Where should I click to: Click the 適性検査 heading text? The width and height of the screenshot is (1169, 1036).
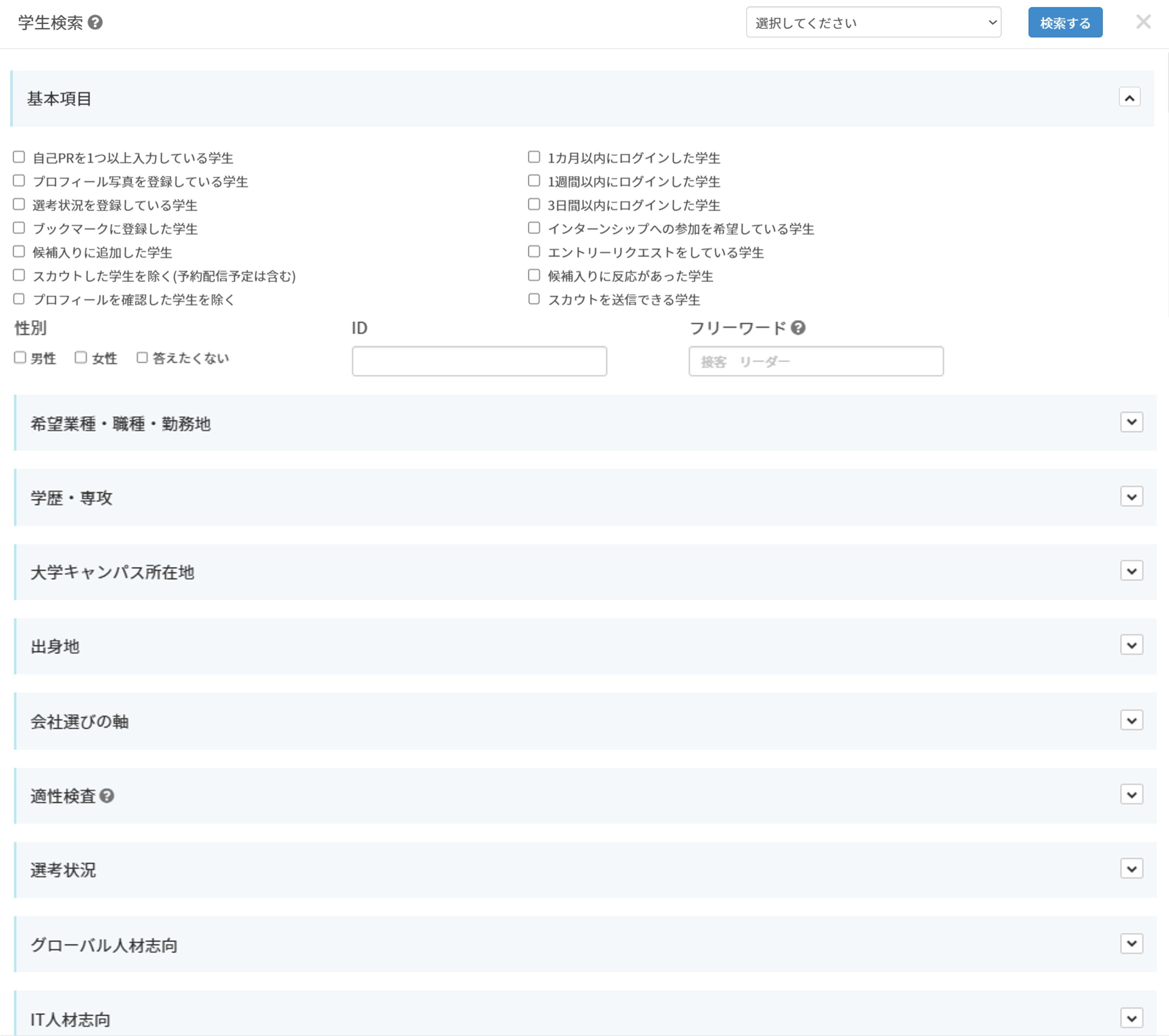63,796
